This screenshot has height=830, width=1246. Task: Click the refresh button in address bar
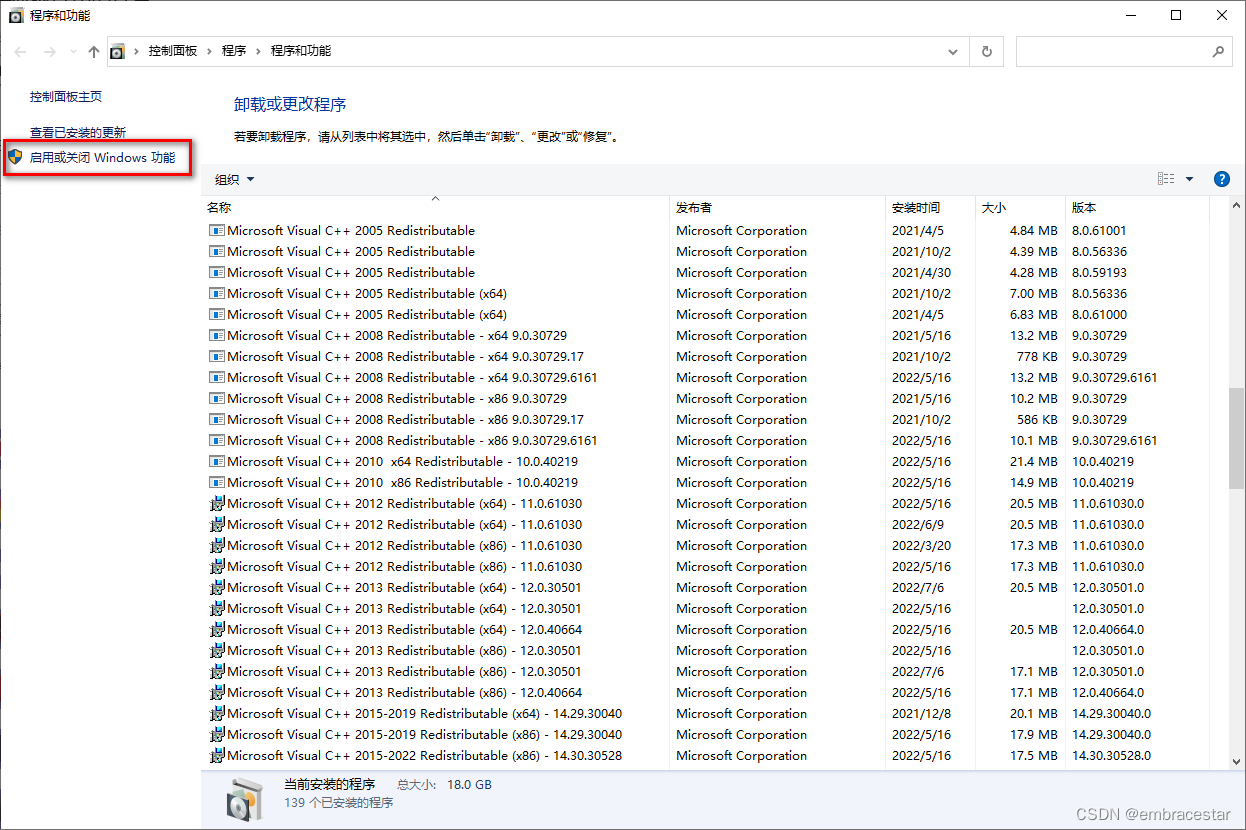pos(987,52)
